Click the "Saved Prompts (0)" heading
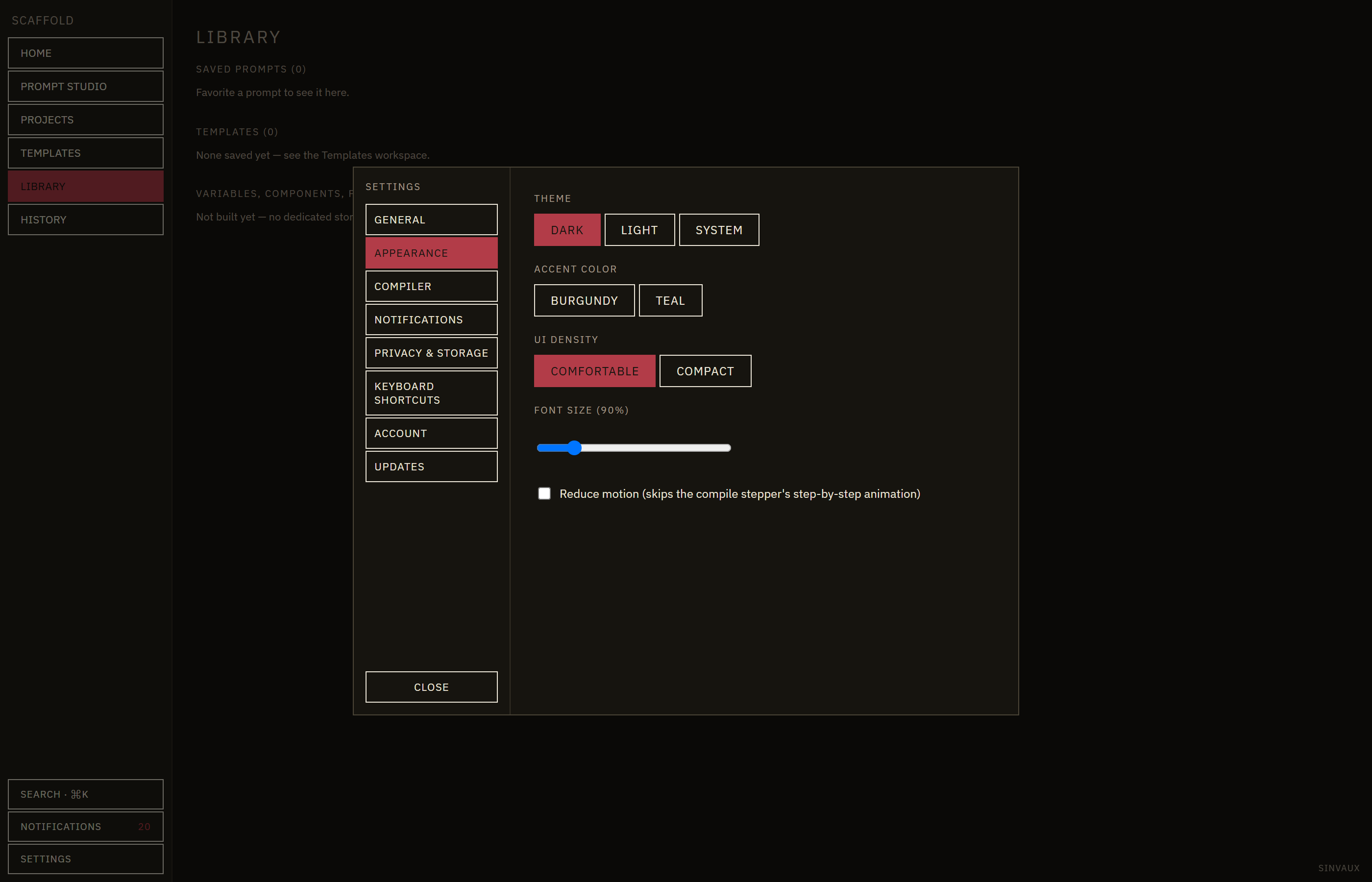 [x=251, y=69]
